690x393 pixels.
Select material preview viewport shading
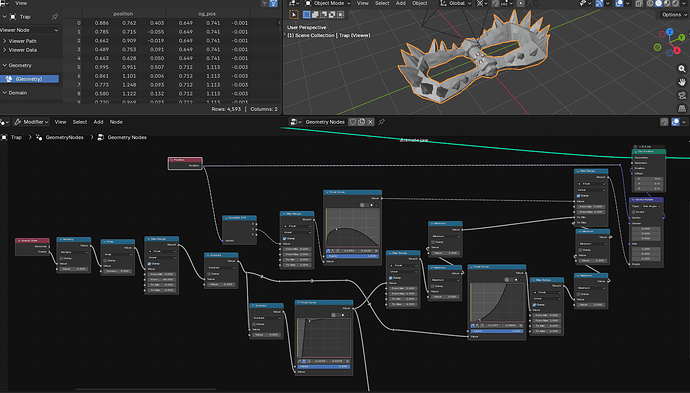coord(667,3)
